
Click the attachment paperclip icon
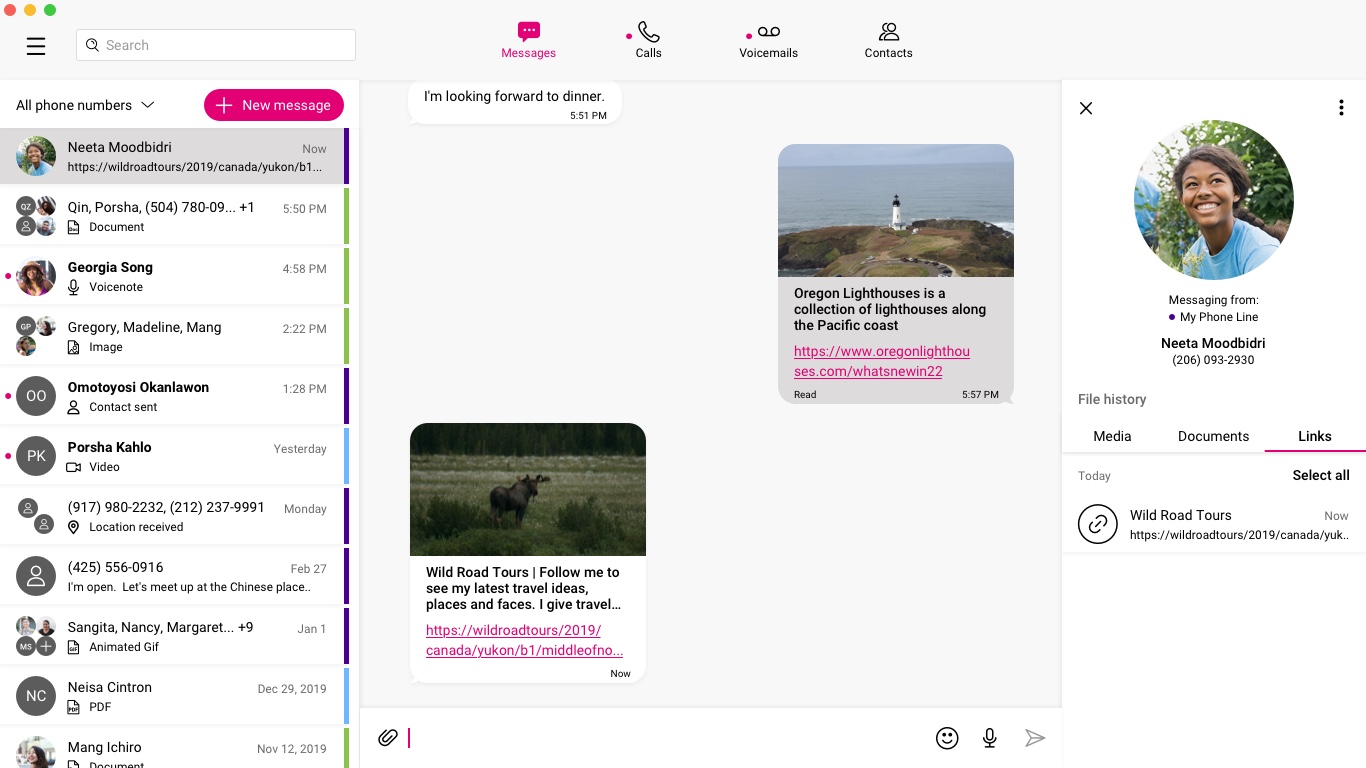[x=388, y=738]
